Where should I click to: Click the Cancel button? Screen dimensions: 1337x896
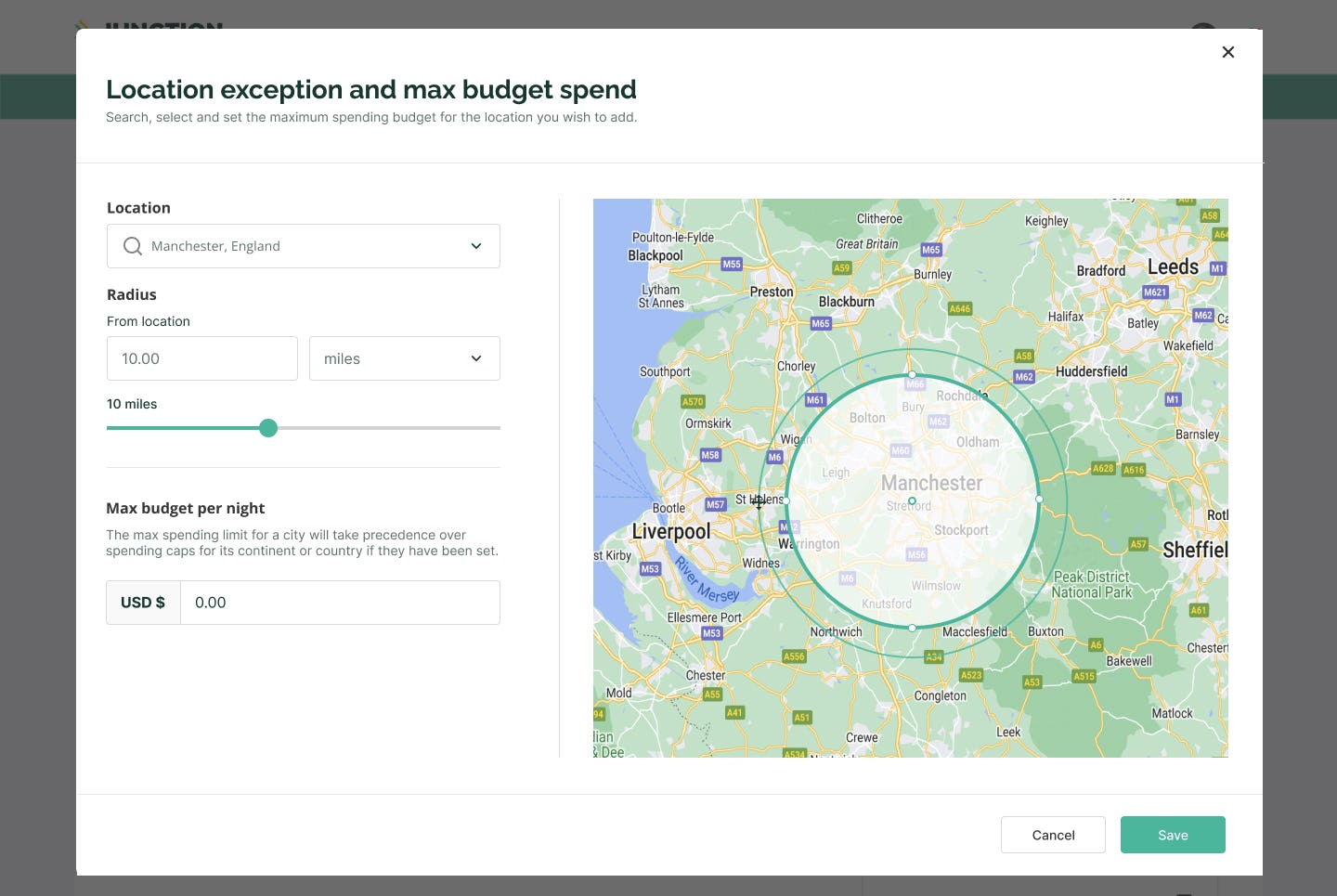click(1053, 835)
